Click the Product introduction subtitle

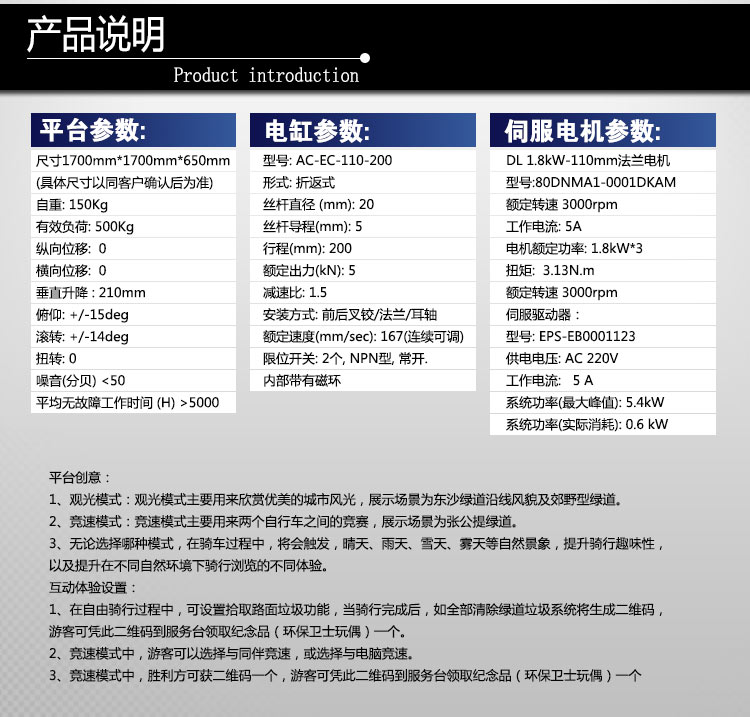click(265, 76)
